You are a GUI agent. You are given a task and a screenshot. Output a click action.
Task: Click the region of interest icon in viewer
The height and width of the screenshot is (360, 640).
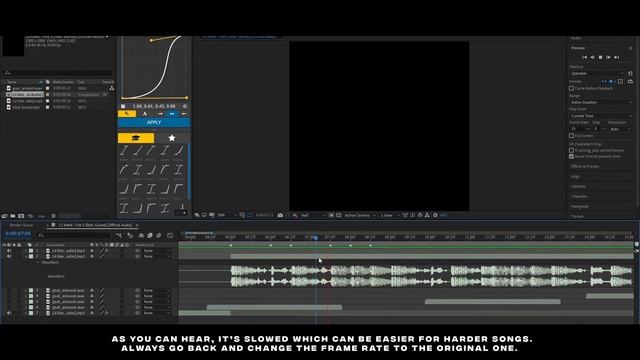(x=331, y=215)
